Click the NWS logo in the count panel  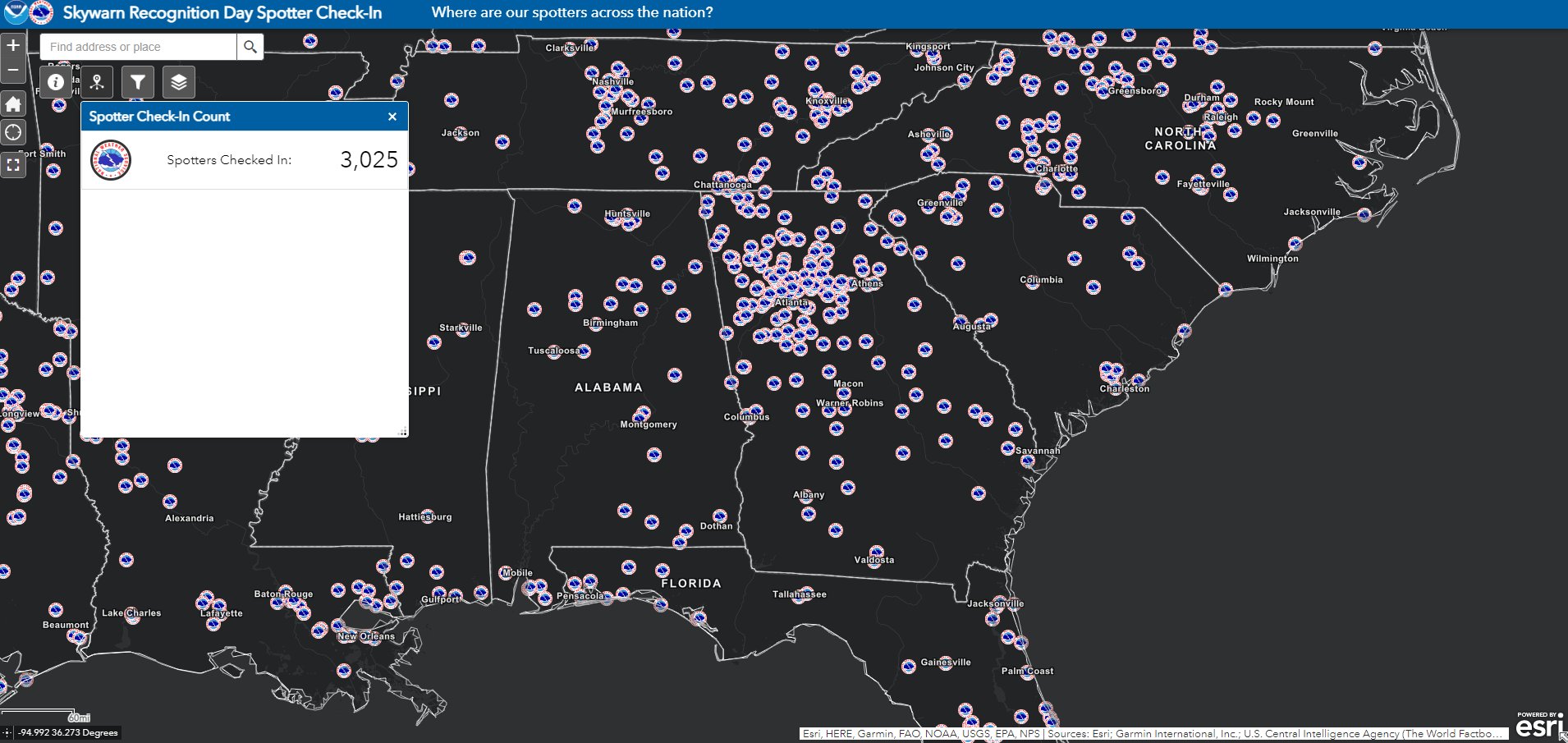tap(111, 160)
